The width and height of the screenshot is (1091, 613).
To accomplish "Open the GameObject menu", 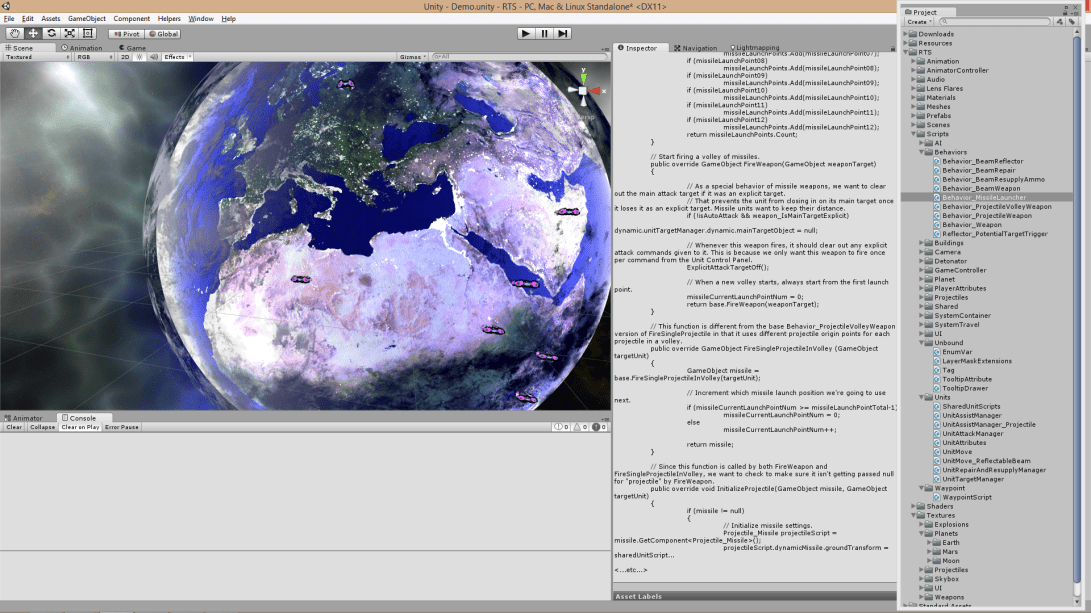I will 86,19.
